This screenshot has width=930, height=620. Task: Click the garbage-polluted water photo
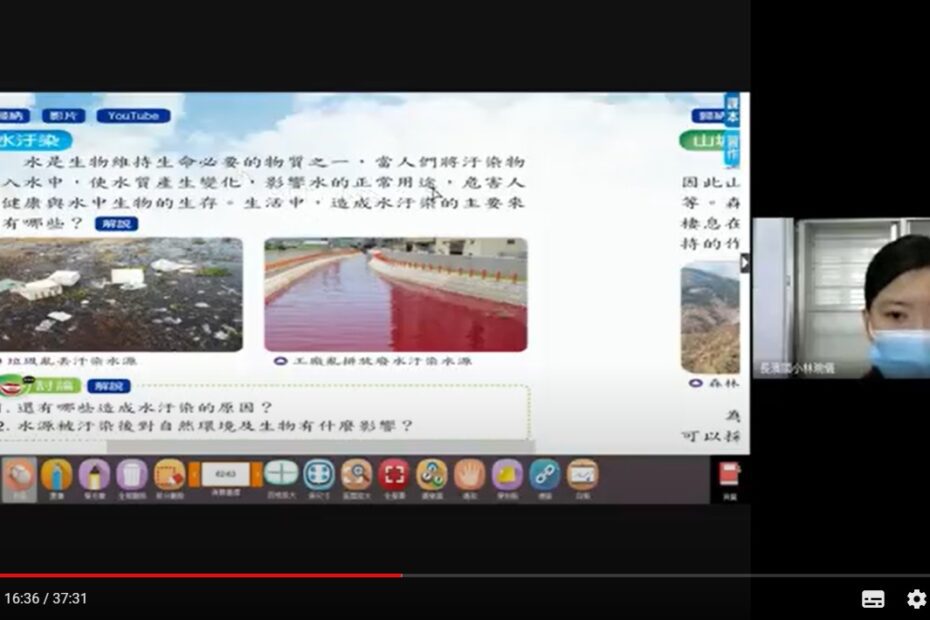pos(120,295)
